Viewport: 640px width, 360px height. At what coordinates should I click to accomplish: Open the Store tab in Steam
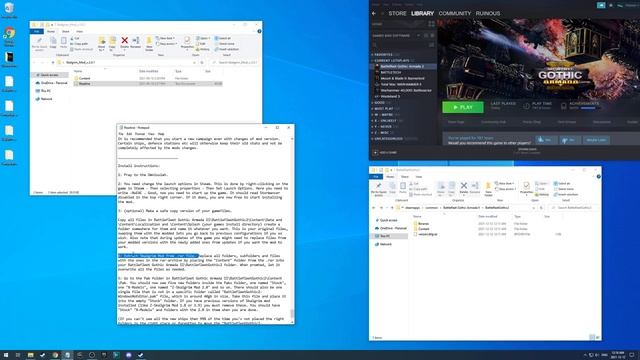pyautogui.click(x=397, y=13)
